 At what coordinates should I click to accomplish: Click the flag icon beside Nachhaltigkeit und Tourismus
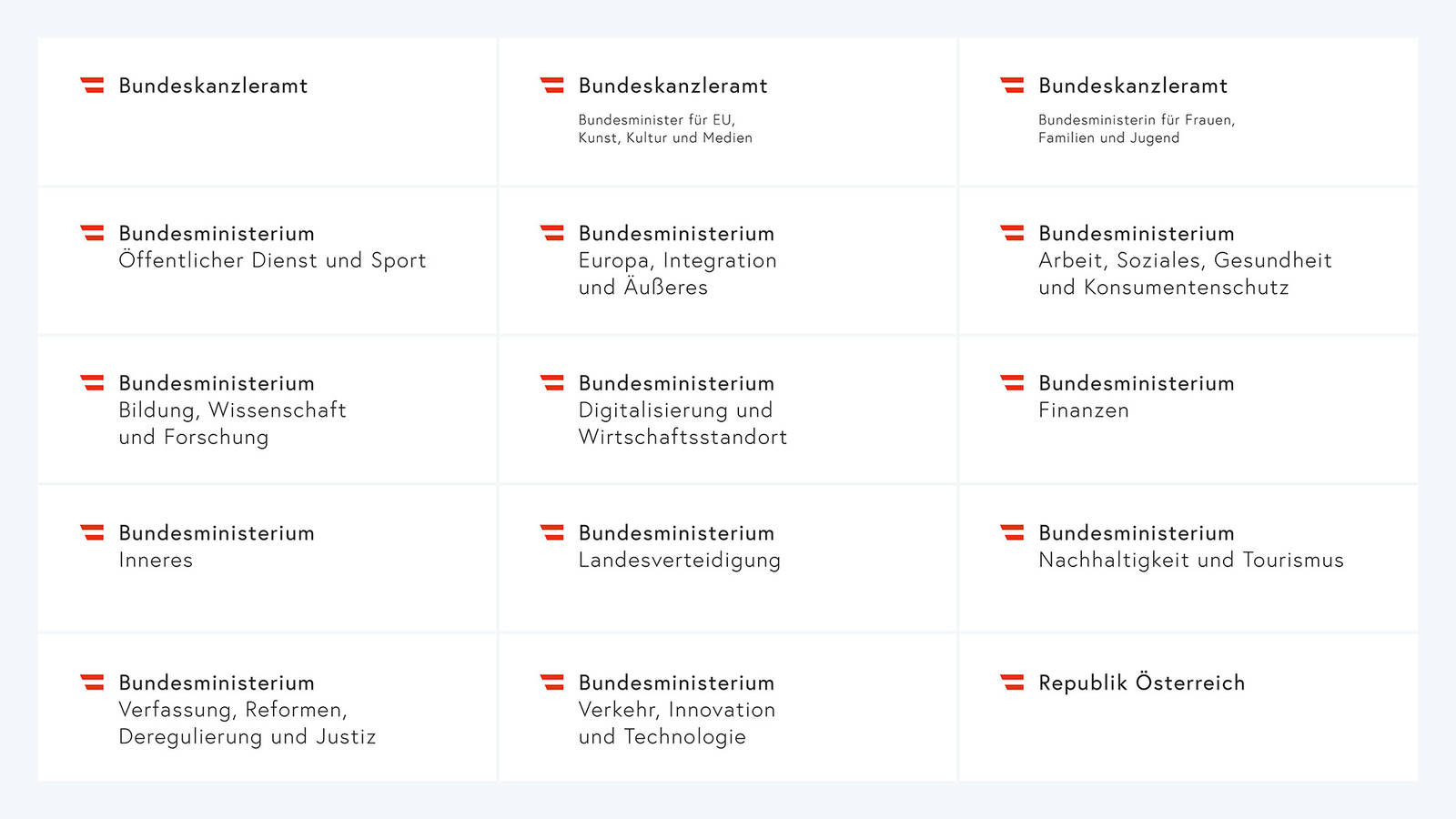(1012, 532)
